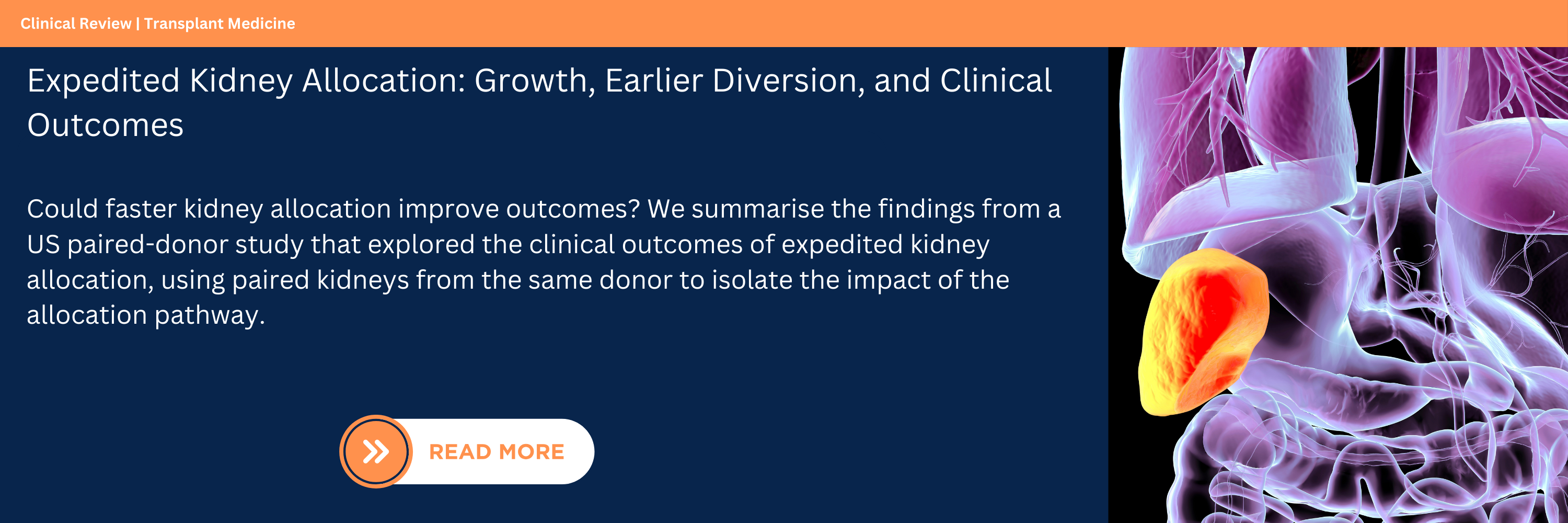
Task: Click the orange header bar's empty area
Action: 852,24
